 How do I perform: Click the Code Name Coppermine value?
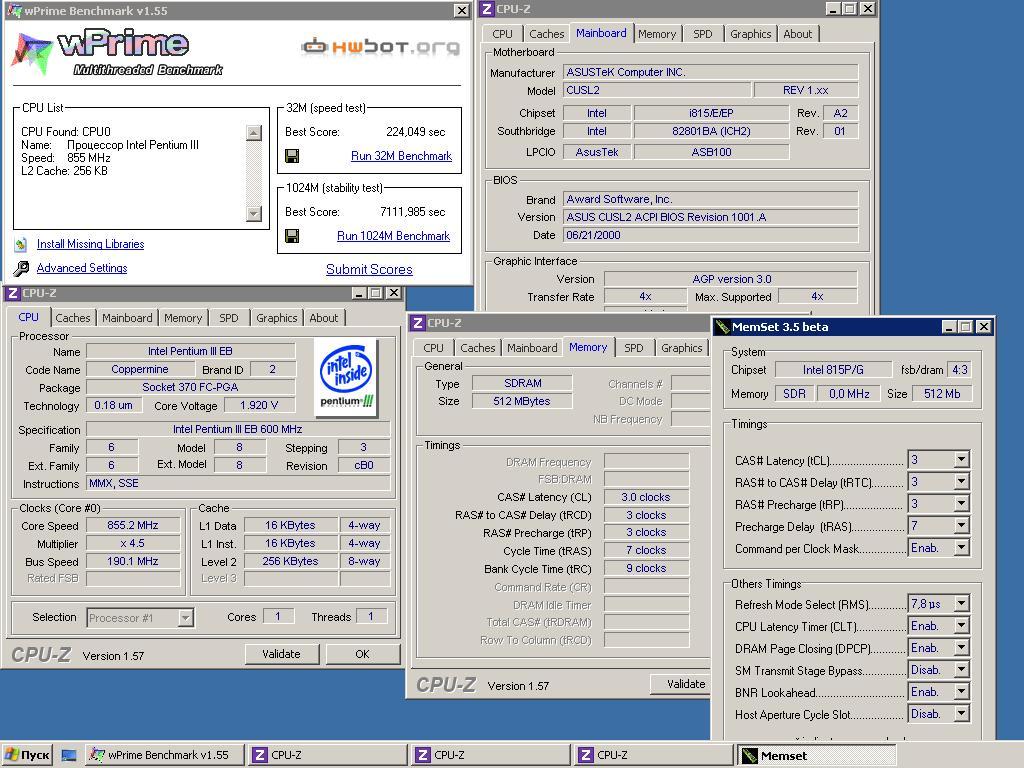[x=140, y=369]
